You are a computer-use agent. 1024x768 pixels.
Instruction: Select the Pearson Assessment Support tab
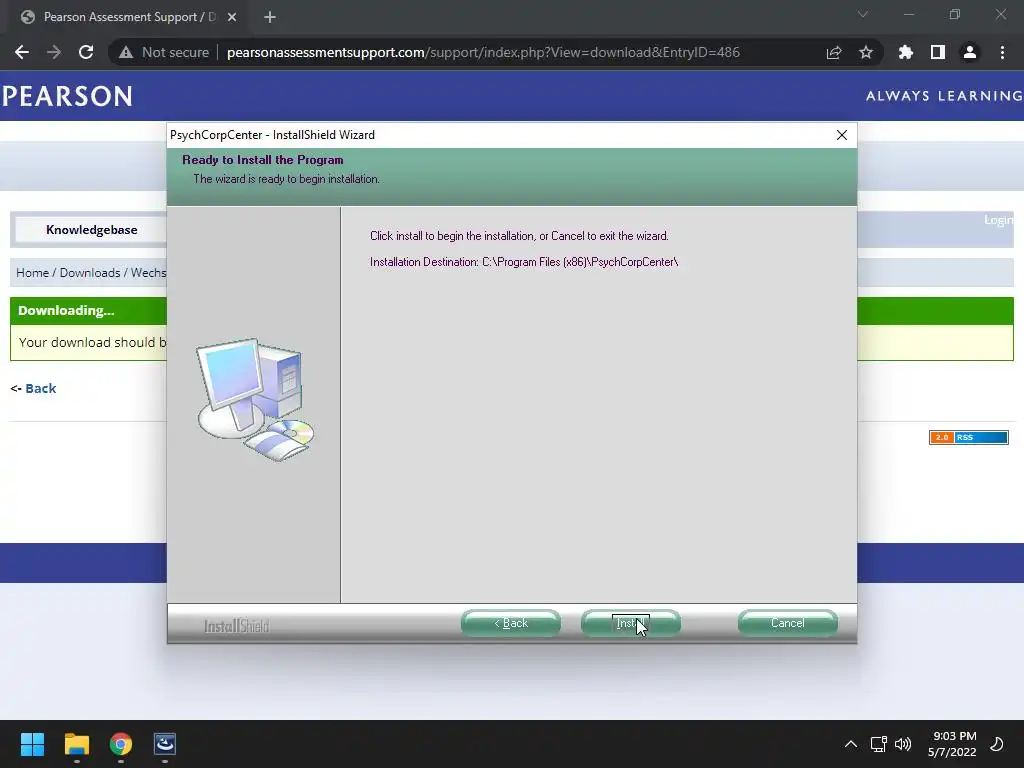pyautogui.click(x=127, y=17)
